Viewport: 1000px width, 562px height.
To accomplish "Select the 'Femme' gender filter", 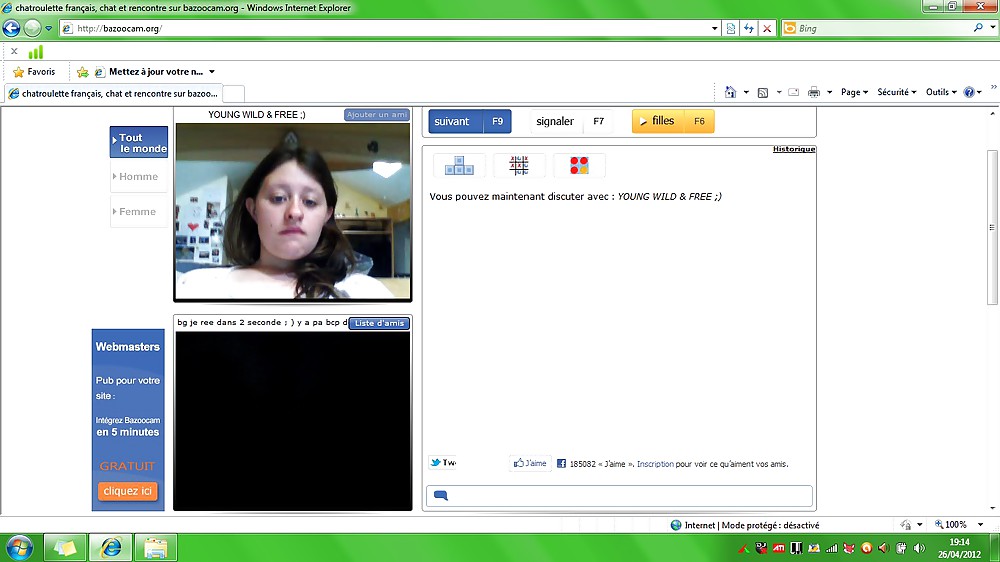I will (x=138, y=212).
